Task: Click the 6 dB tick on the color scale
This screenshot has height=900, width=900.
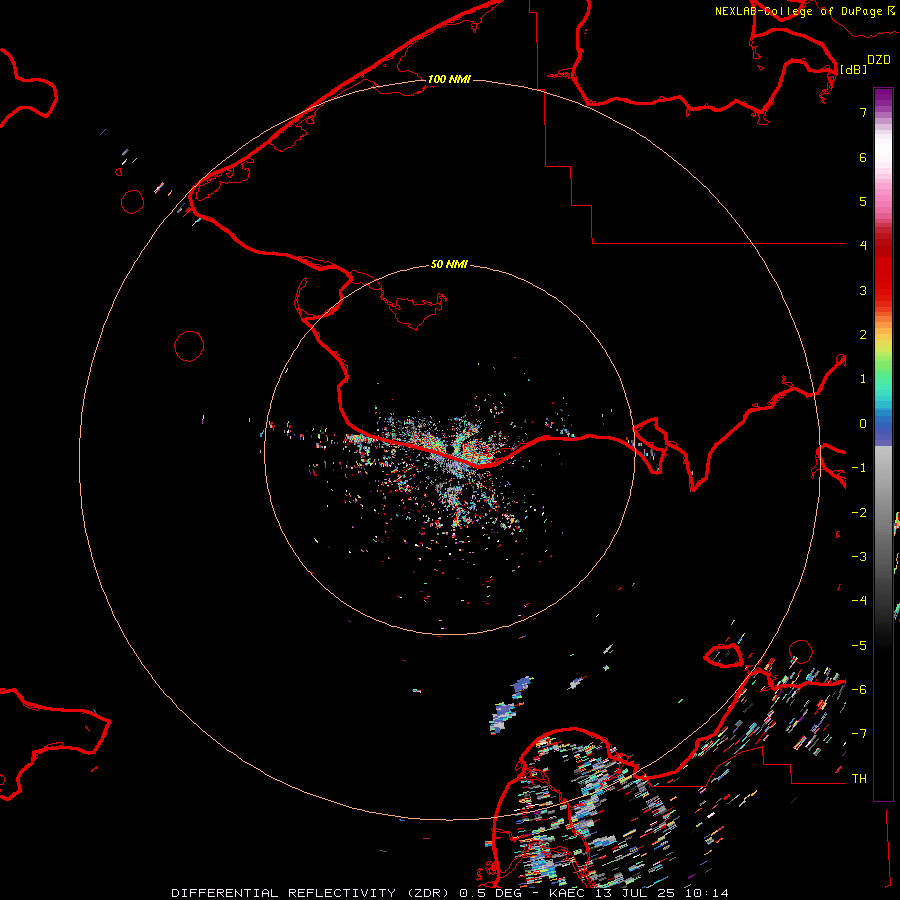Action: click(x=863, y=157)
